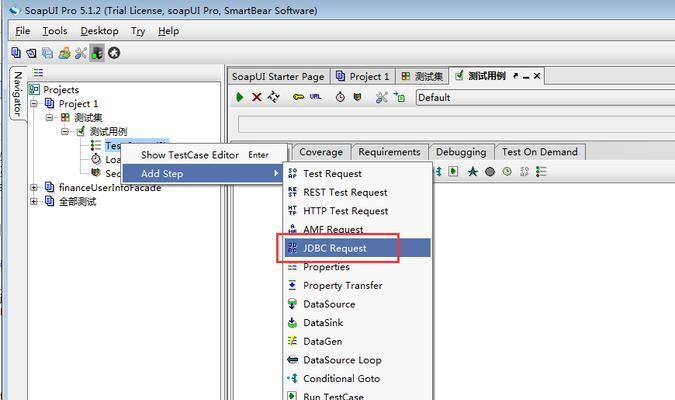Switch to the Project 1 editor tab

(x=362, y=77)
